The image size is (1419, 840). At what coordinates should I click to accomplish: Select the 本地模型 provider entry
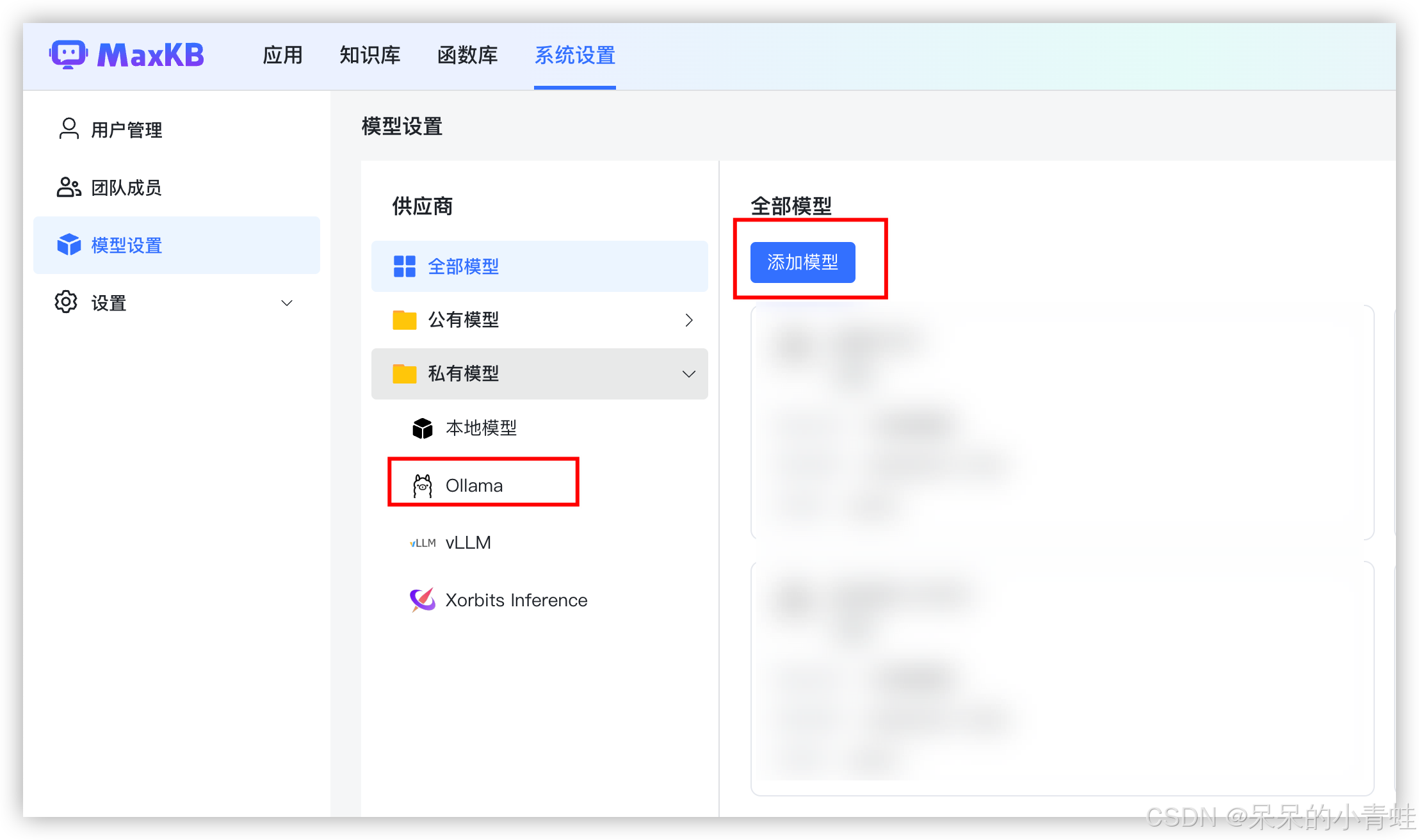[x=480, y=428]
